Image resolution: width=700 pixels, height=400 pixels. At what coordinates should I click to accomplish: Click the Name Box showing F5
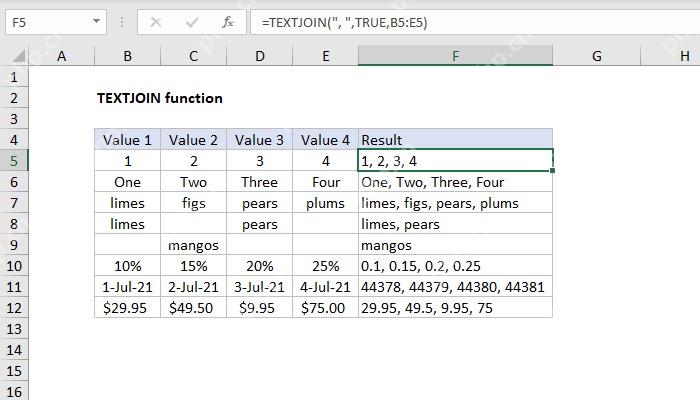click(x=56, y=22)
